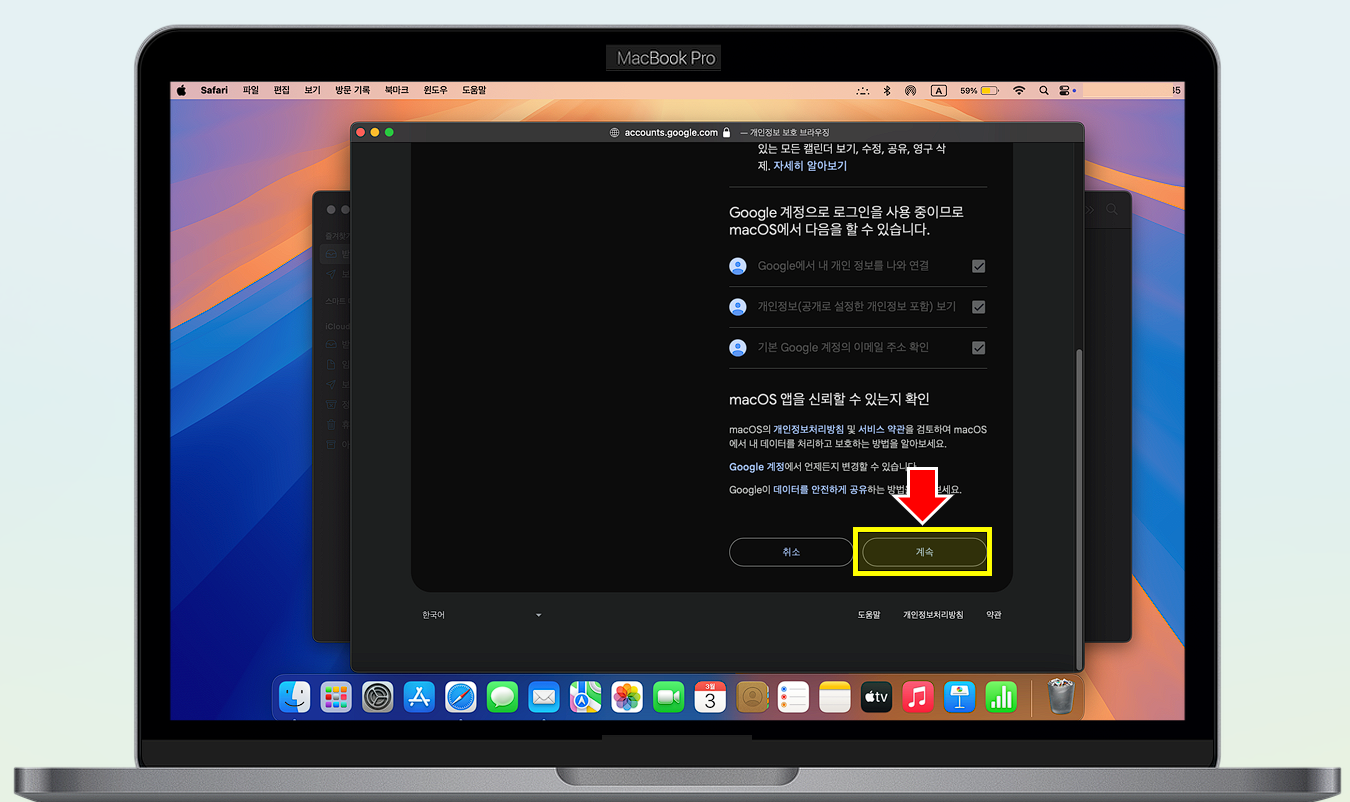Open the 서비스 약관 link
Viewport: 1350px width, 802px height.
[x=881, y=429]
